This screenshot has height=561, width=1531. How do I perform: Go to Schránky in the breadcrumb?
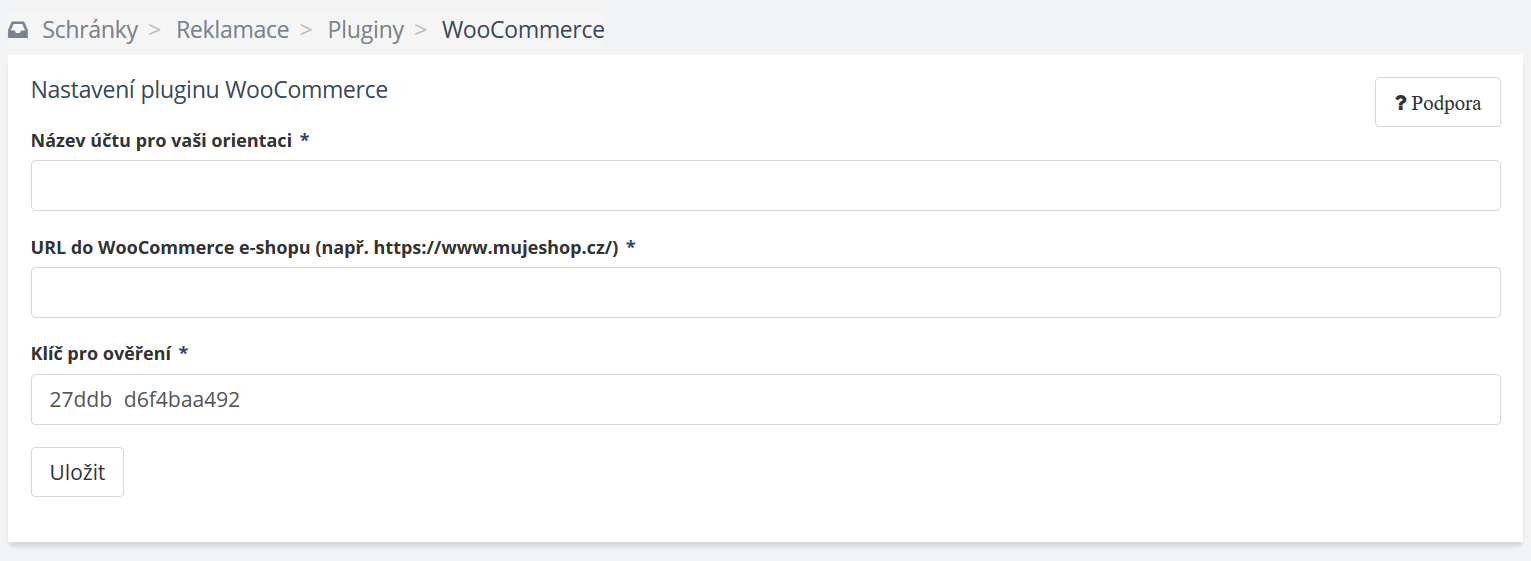click(90, 30)
